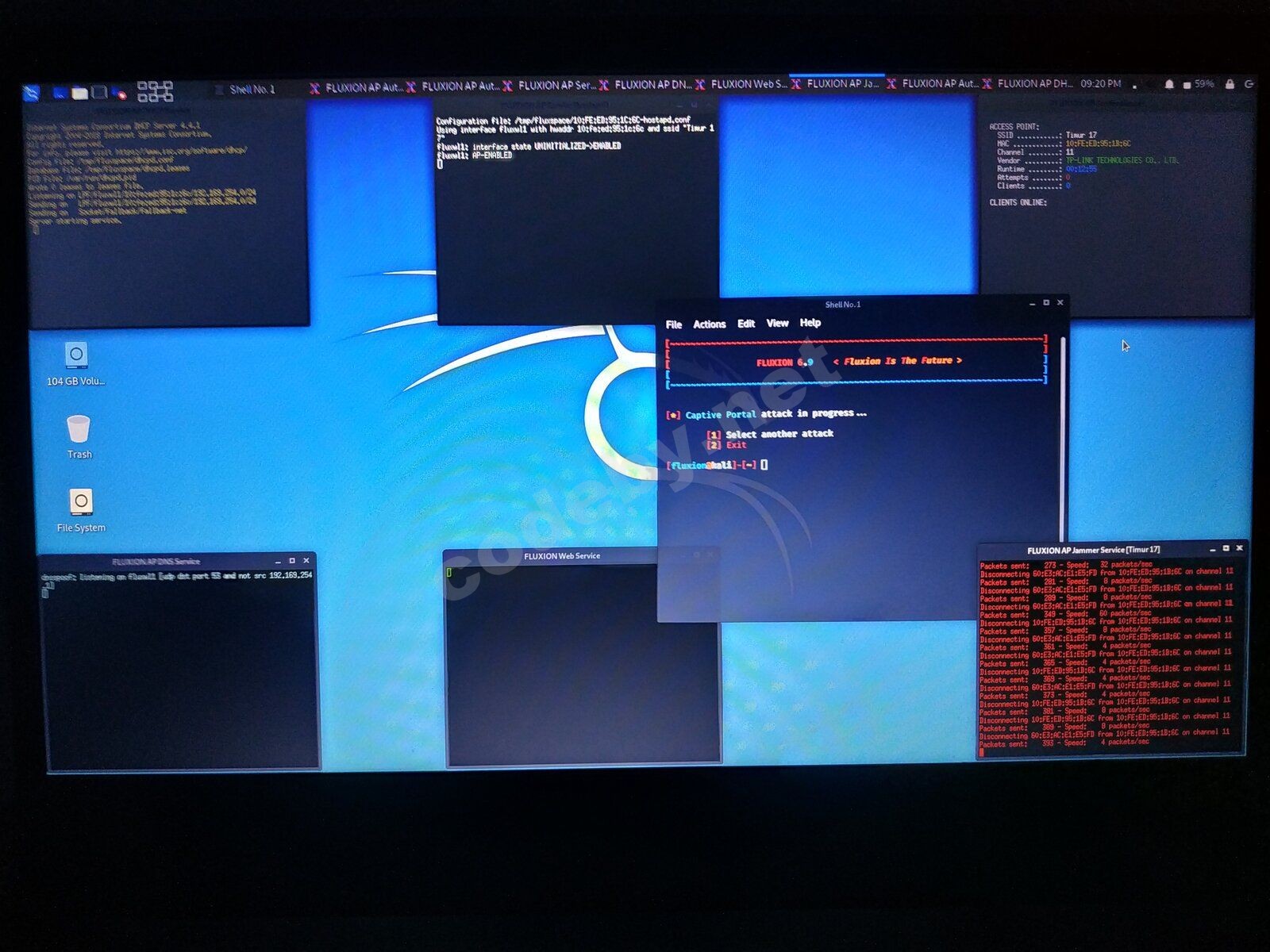Lock the screen using the padlock icon
This screenshot has width=1270, height=952.
1230,83
